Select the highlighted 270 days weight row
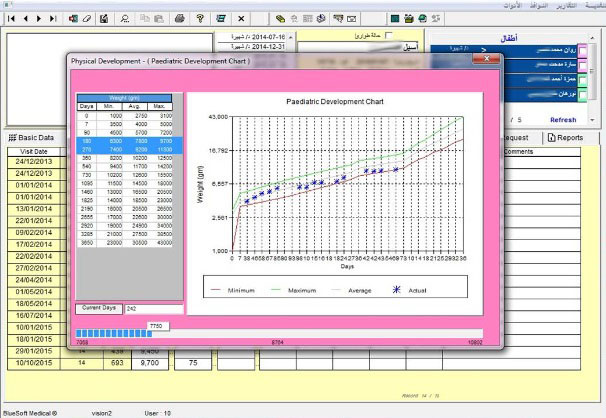The height and width of the screenshot is (418, 606). click(x=129, y=150)
